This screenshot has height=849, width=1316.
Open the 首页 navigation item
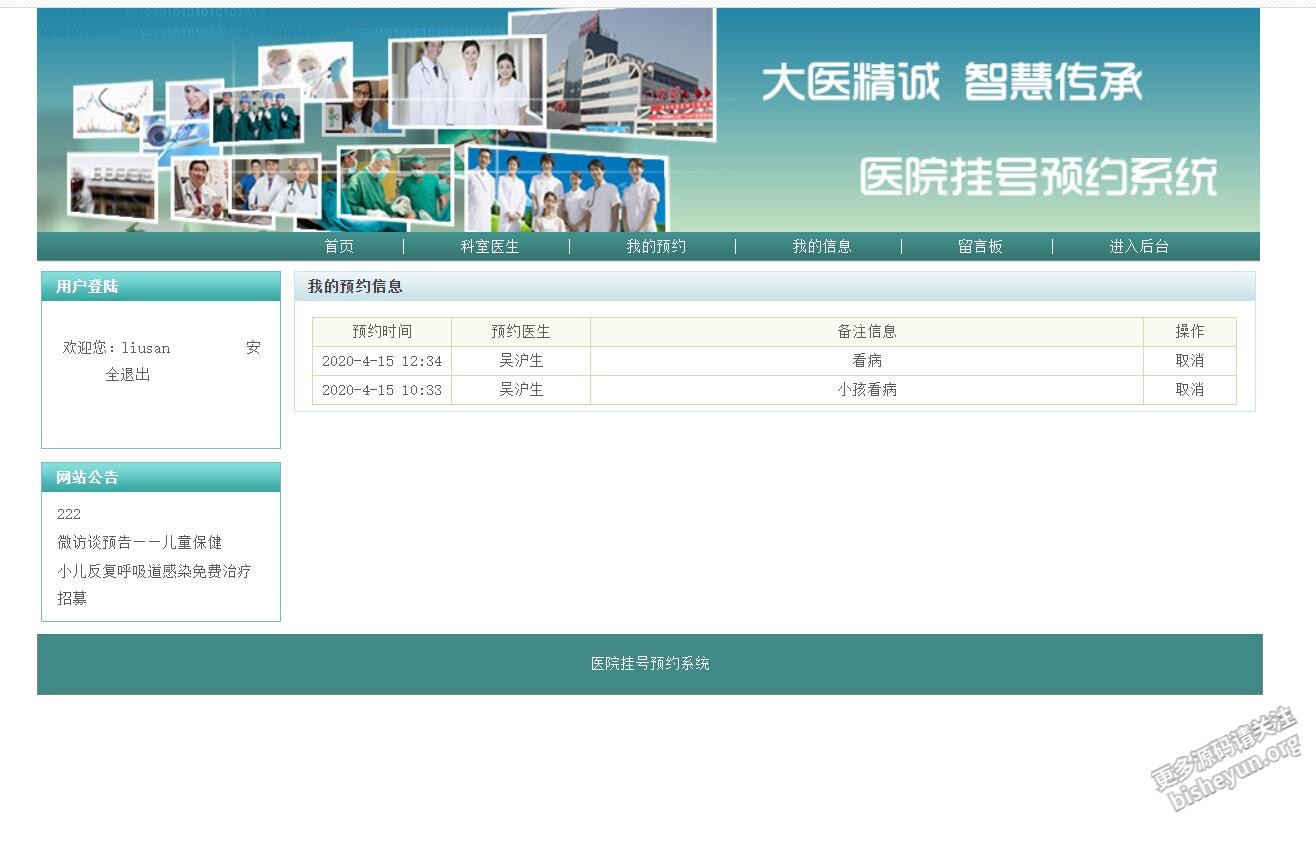point(339,246)
